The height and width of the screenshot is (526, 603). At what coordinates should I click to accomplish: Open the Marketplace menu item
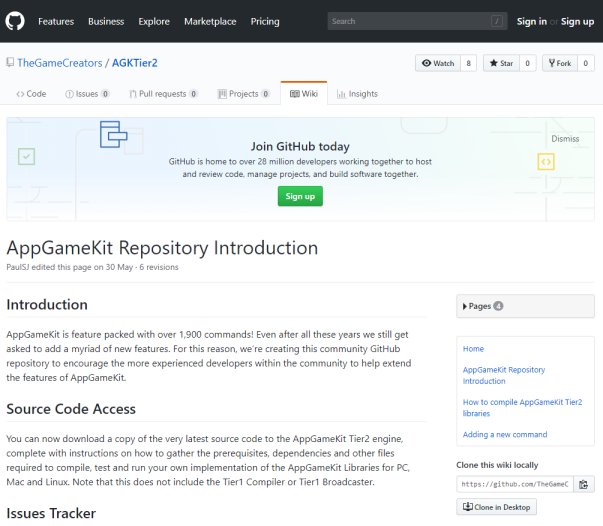[210, 22]
